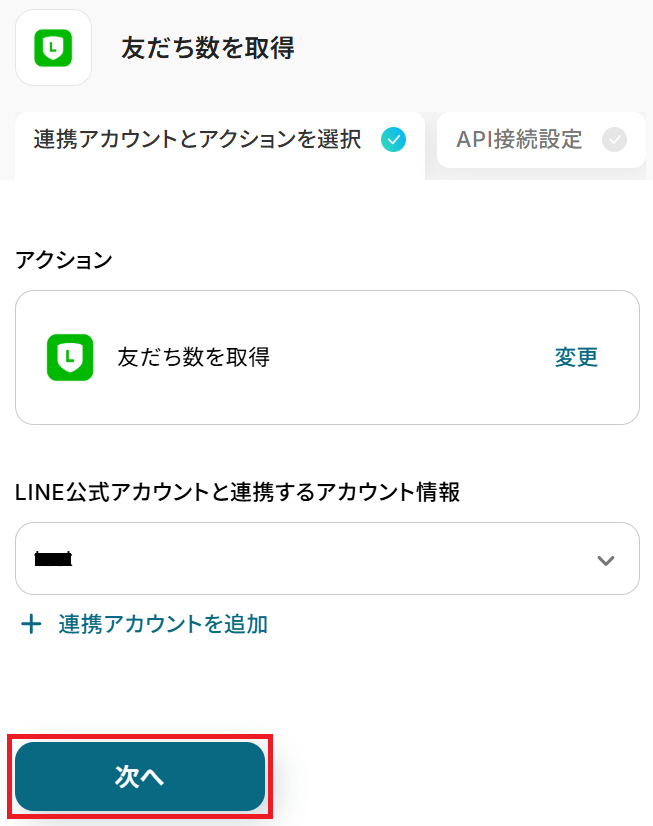The width and height of the screenshot is (653, 826).
Task: Click the plus icon beside 連携アカウントを追加
Action: coord(32,625)
